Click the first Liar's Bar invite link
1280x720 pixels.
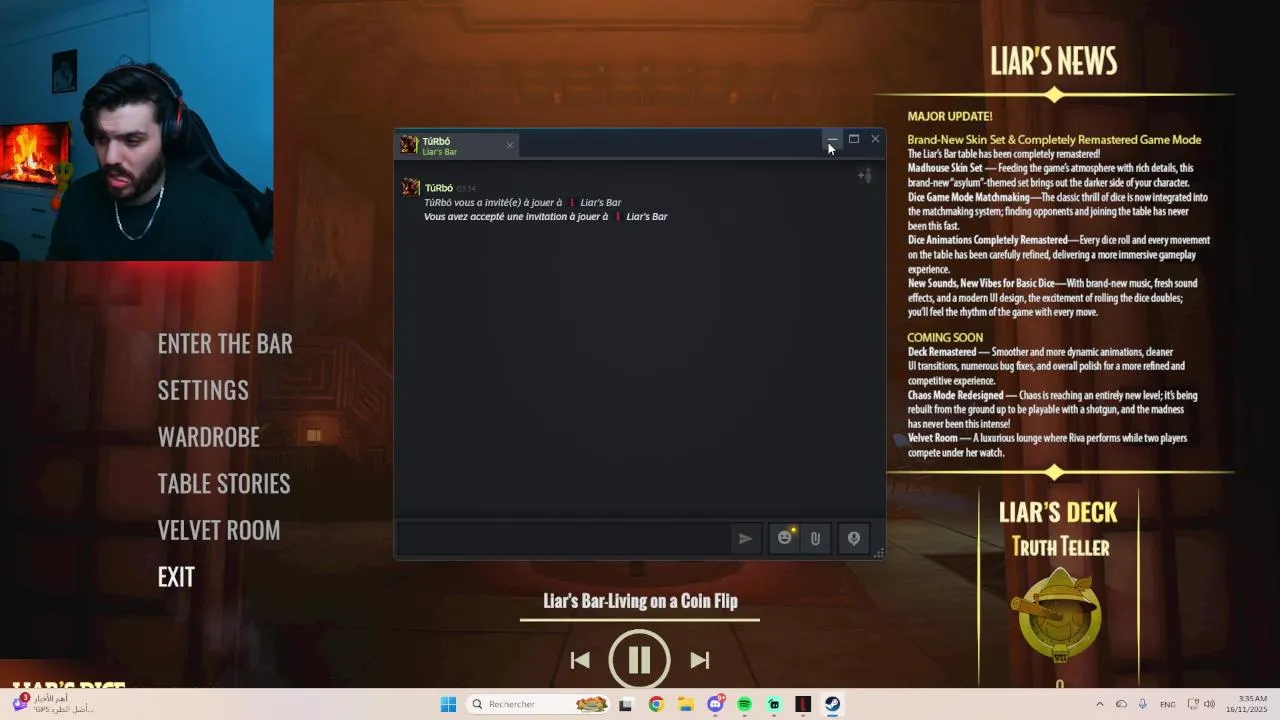tap(601, 202)
